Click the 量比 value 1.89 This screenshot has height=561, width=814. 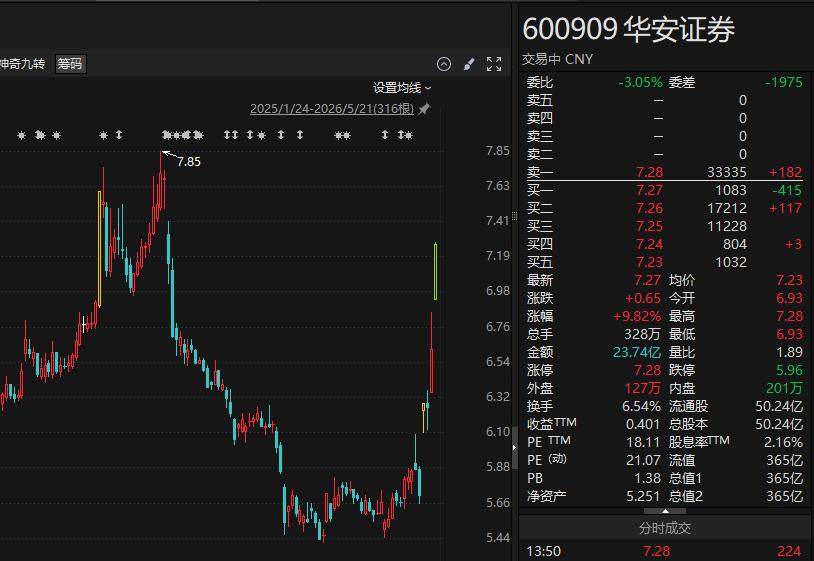790,352
